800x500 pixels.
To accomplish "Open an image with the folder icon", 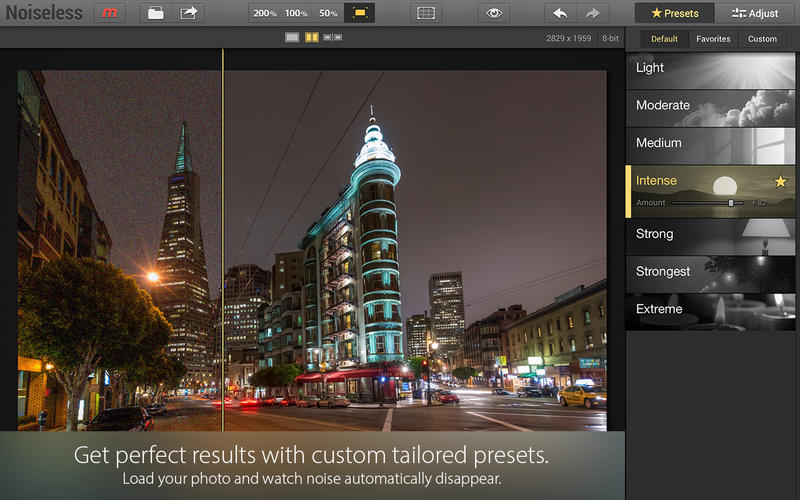I will tap(155, 13).
